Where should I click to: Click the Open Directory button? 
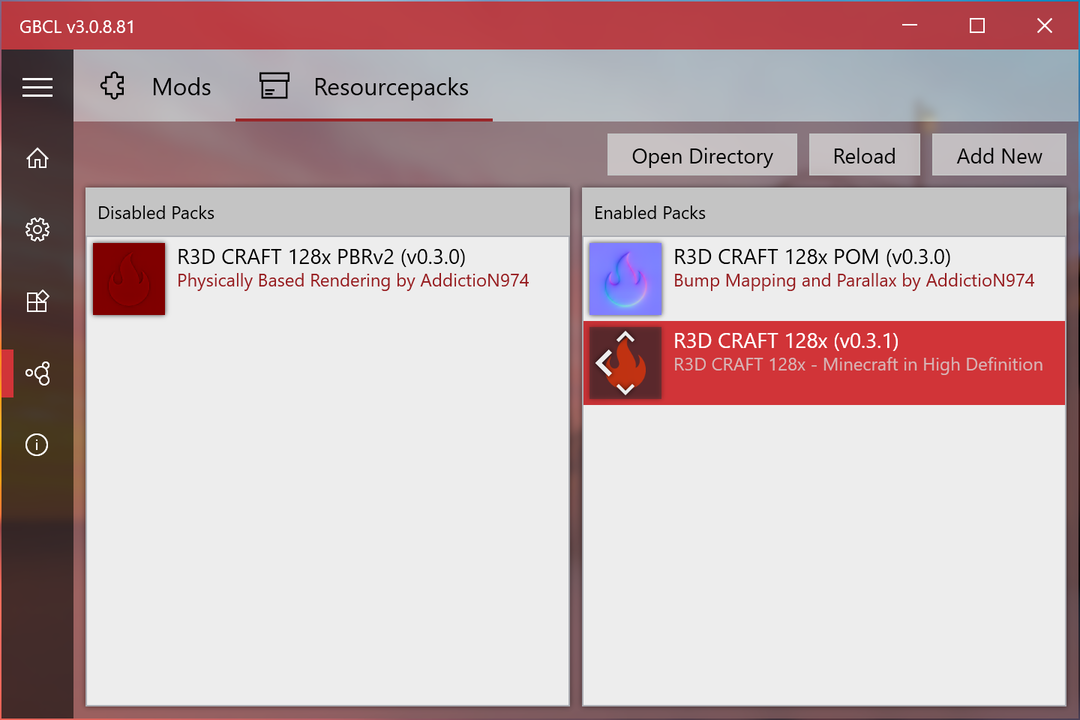pos(701,155)
